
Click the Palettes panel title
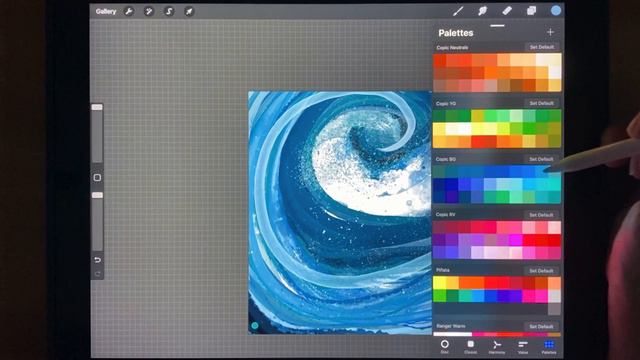(456, 33)
